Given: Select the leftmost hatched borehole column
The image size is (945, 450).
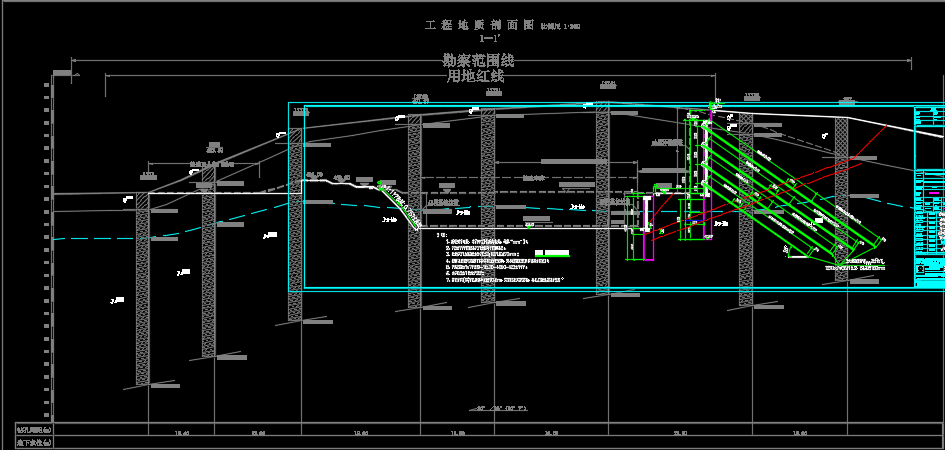Looking at the screenshot, I should click(x=142, y=290).
